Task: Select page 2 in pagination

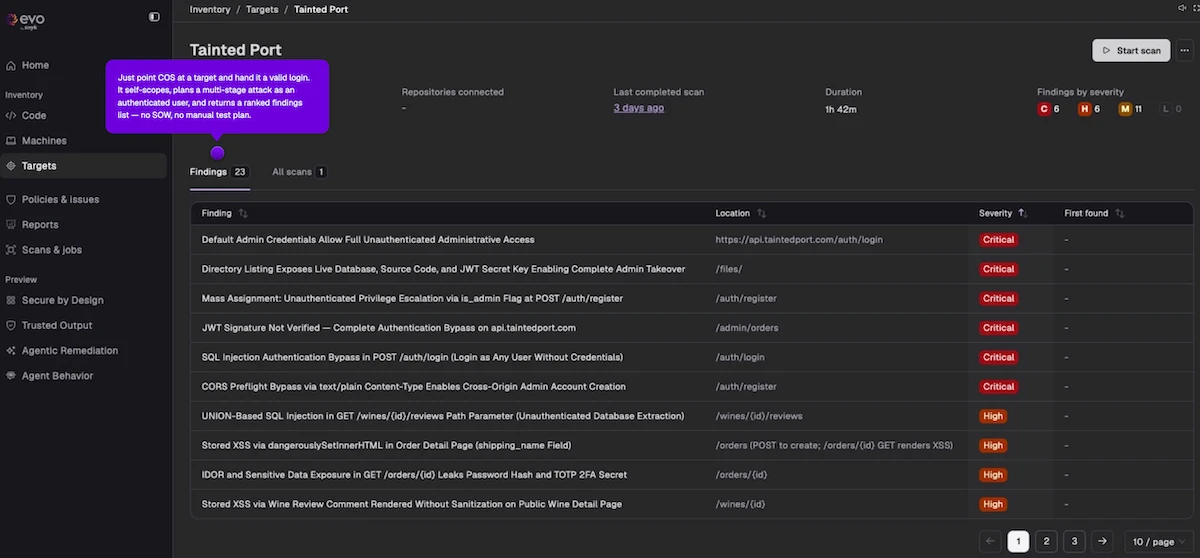Action: click(1046, 541)
